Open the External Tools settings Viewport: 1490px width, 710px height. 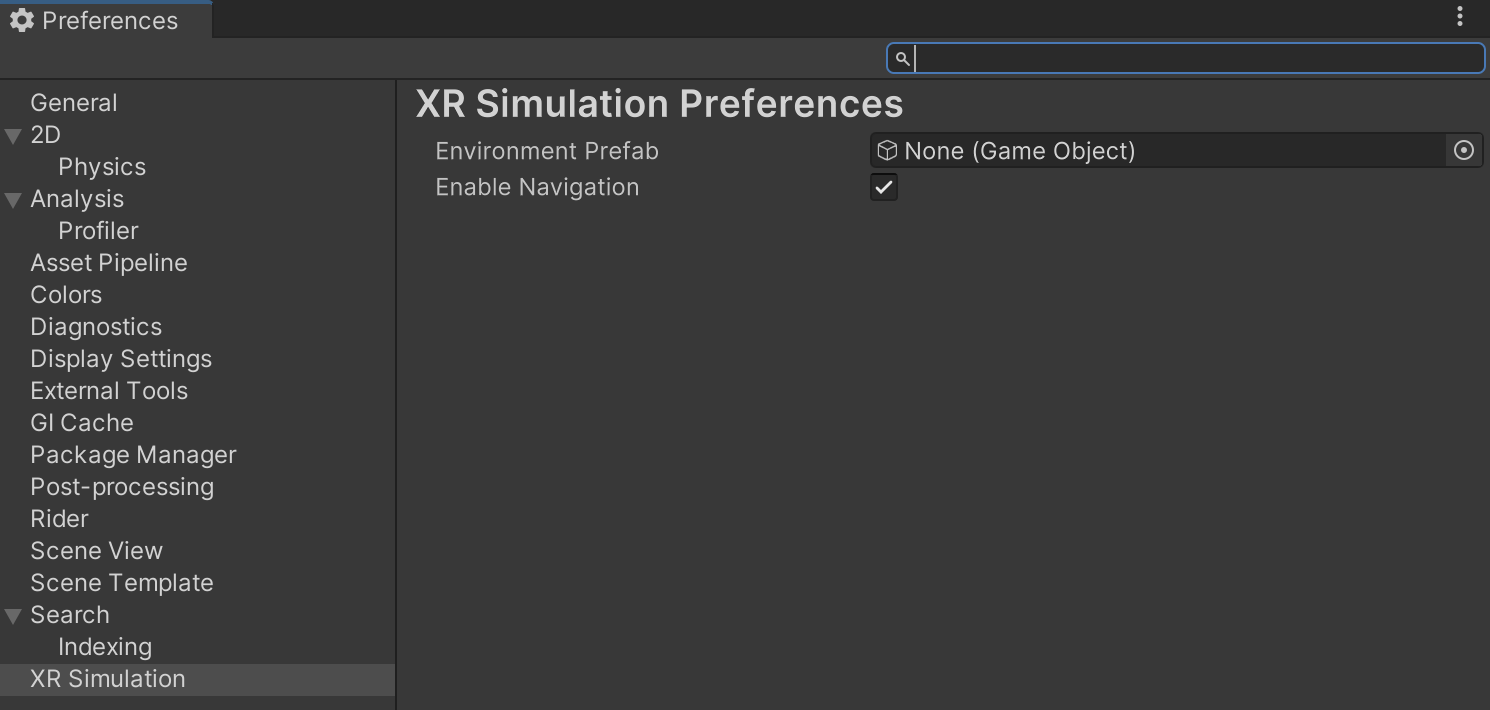109,390
